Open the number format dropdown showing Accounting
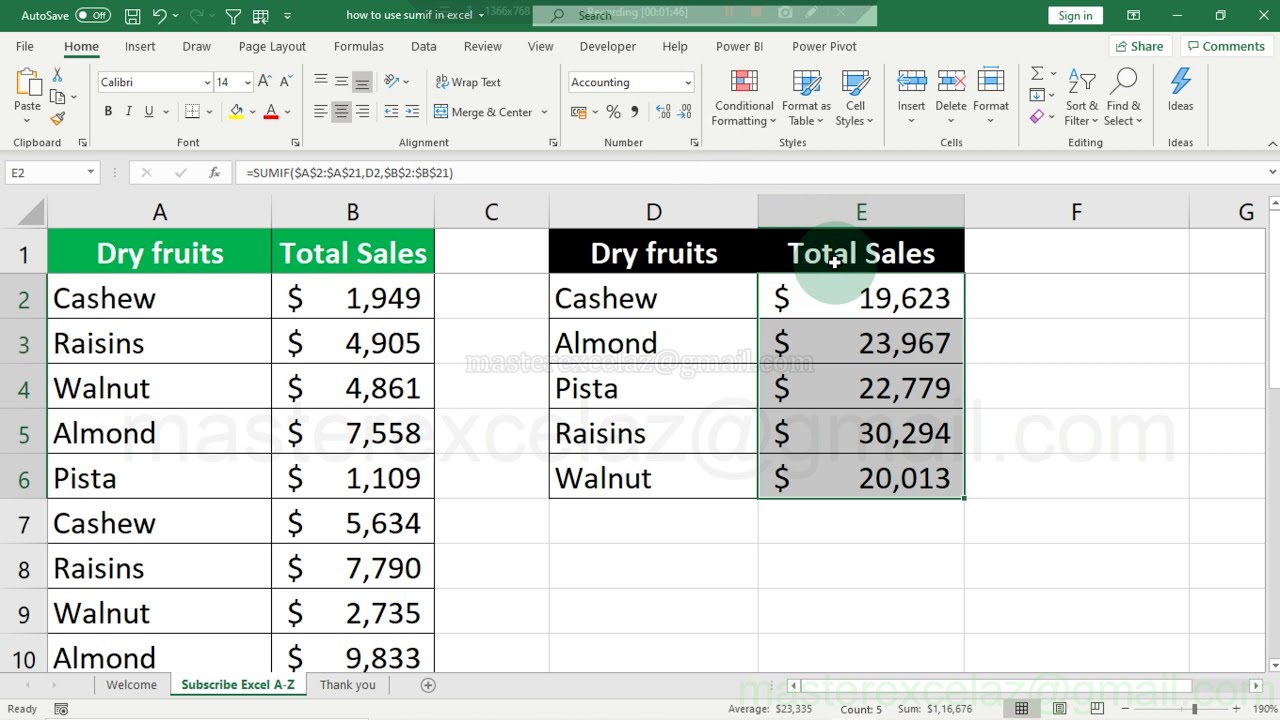 click(x=688, y=82)
